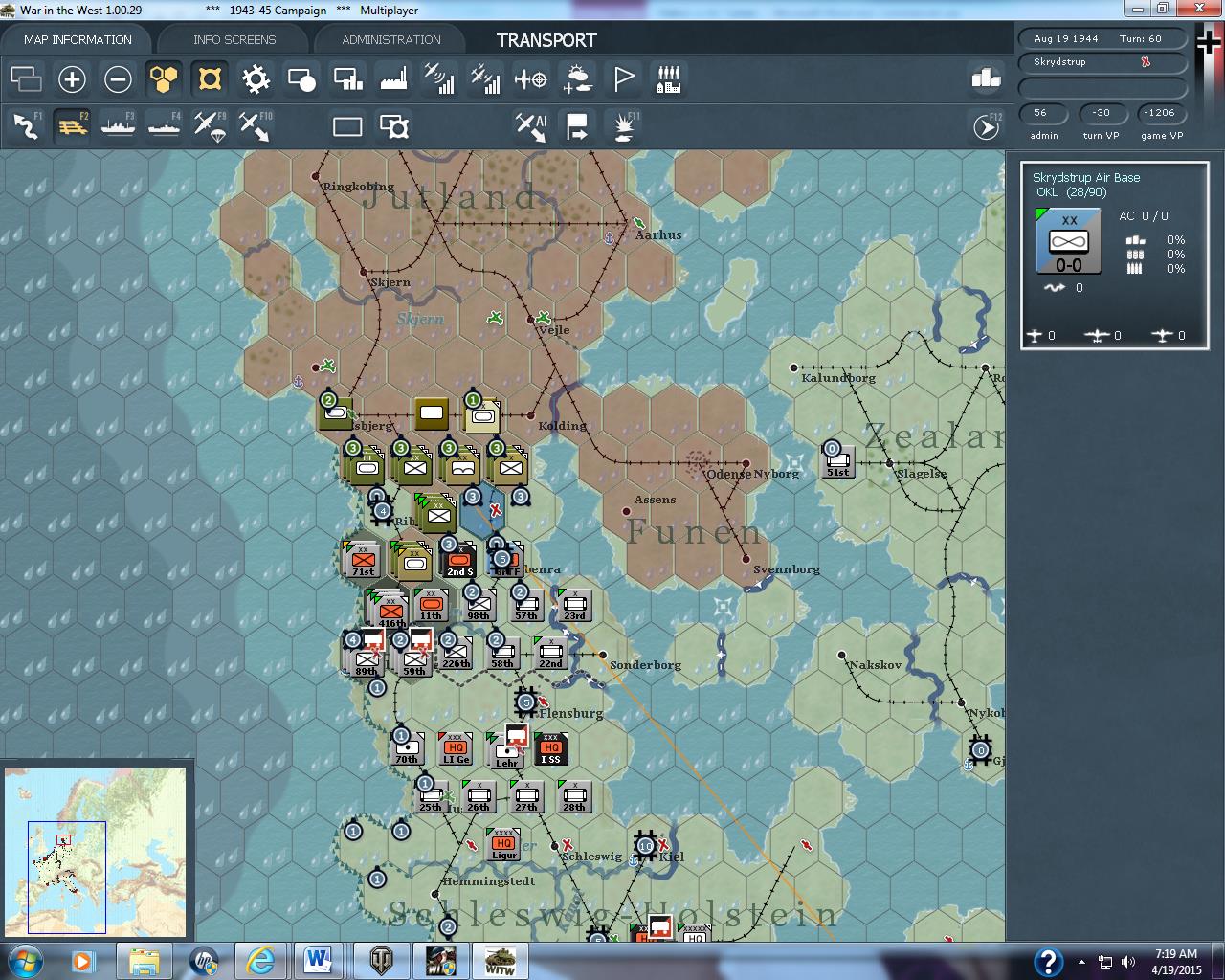This screenshot has width=1225, height=980.
Task: Zoom out the map with minus icon
Action: [118, 78]
